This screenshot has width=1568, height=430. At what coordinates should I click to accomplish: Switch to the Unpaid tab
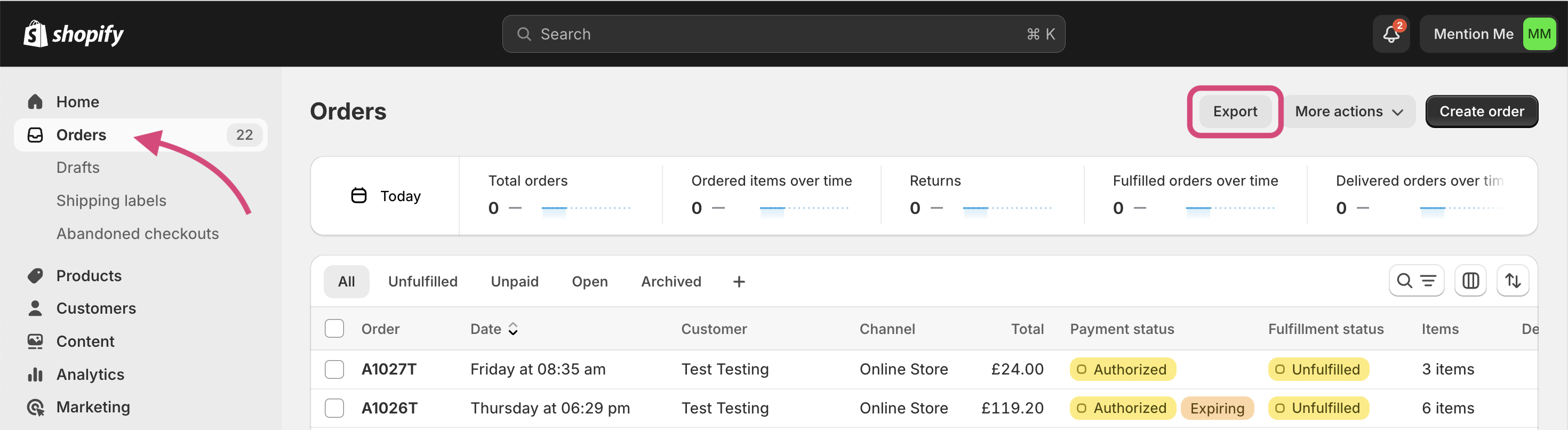(514, 281)
